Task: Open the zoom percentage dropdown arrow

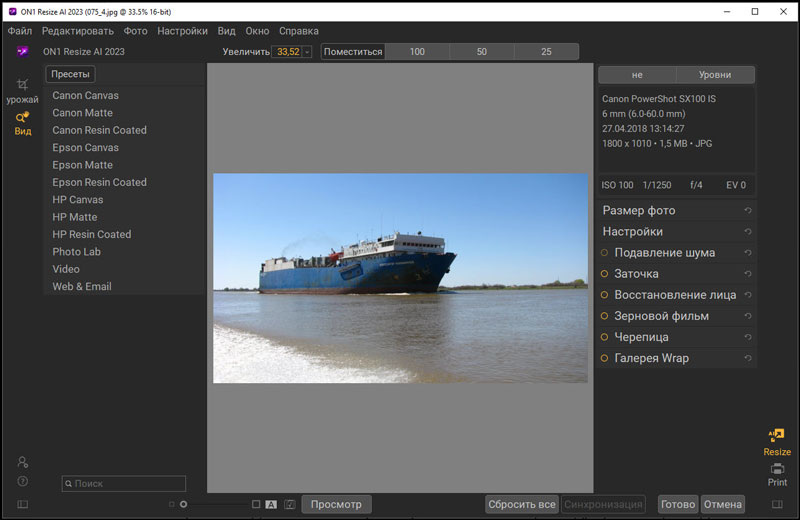Action: click(x=307, y=52)
